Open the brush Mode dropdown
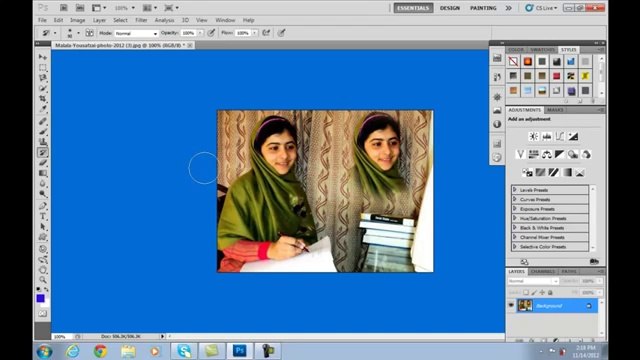 pos(136,33)
